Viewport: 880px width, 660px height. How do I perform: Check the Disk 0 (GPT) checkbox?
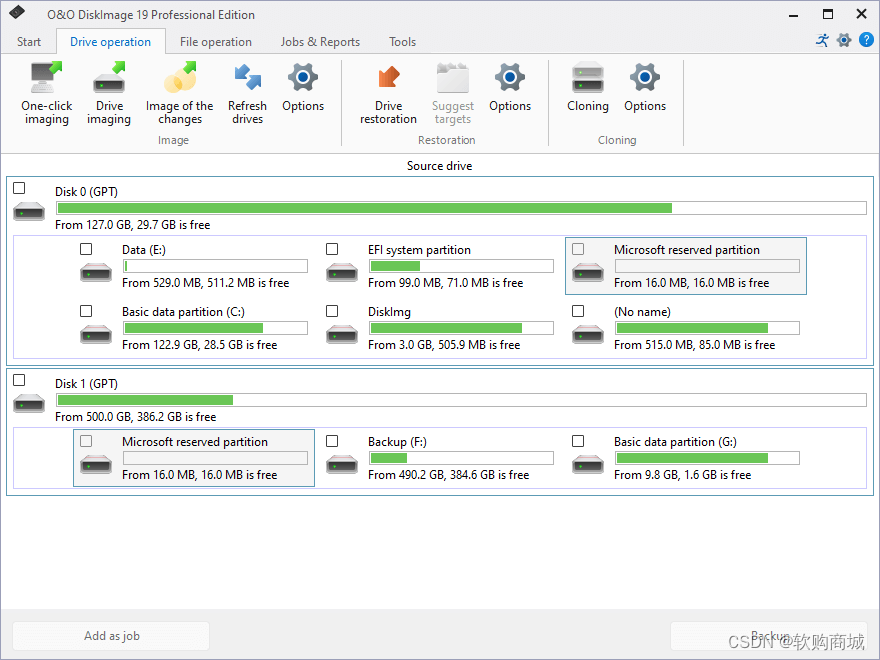tap(19, 188)
